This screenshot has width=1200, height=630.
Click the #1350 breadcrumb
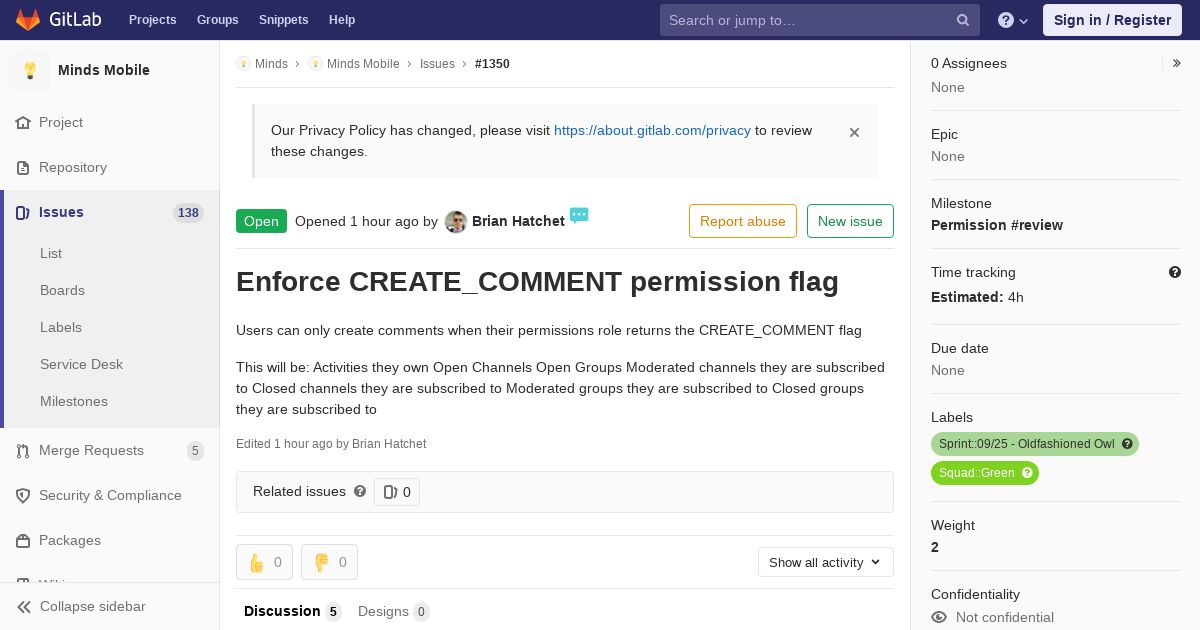[492, 64]
